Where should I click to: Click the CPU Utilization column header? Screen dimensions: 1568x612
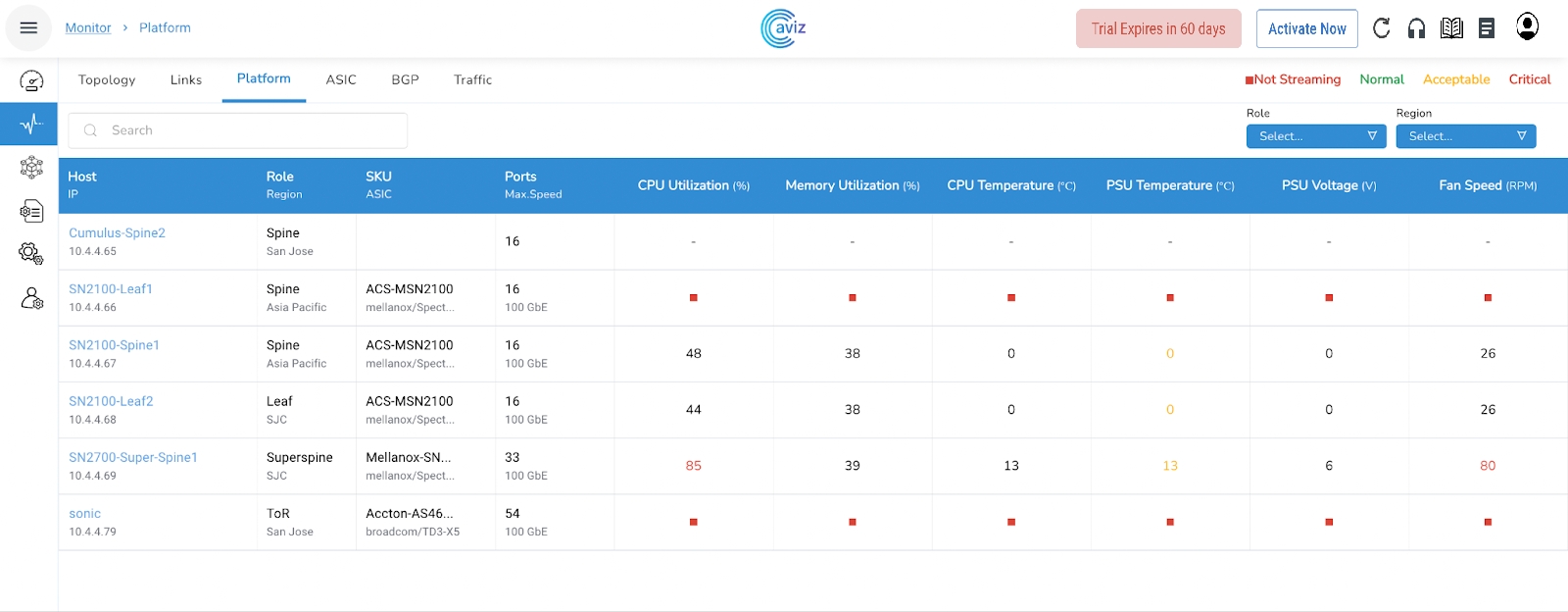click(x=693, y=185)
